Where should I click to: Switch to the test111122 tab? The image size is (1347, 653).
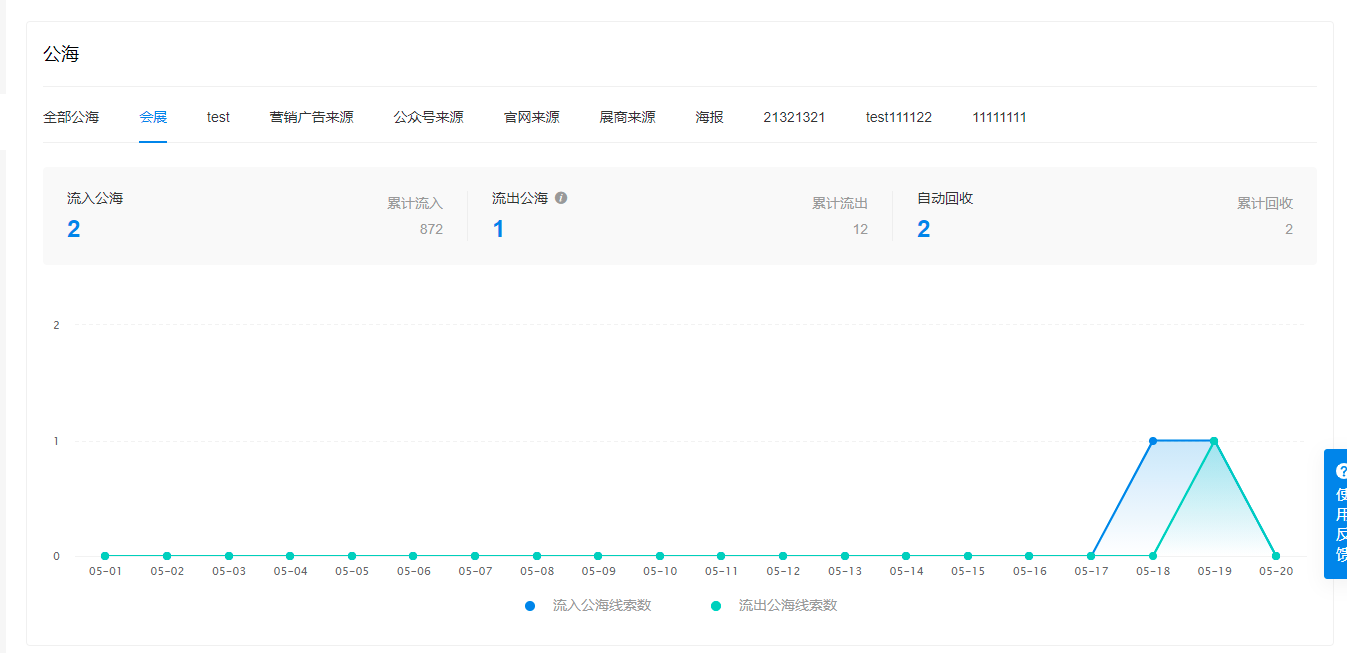tap(898, 117)
